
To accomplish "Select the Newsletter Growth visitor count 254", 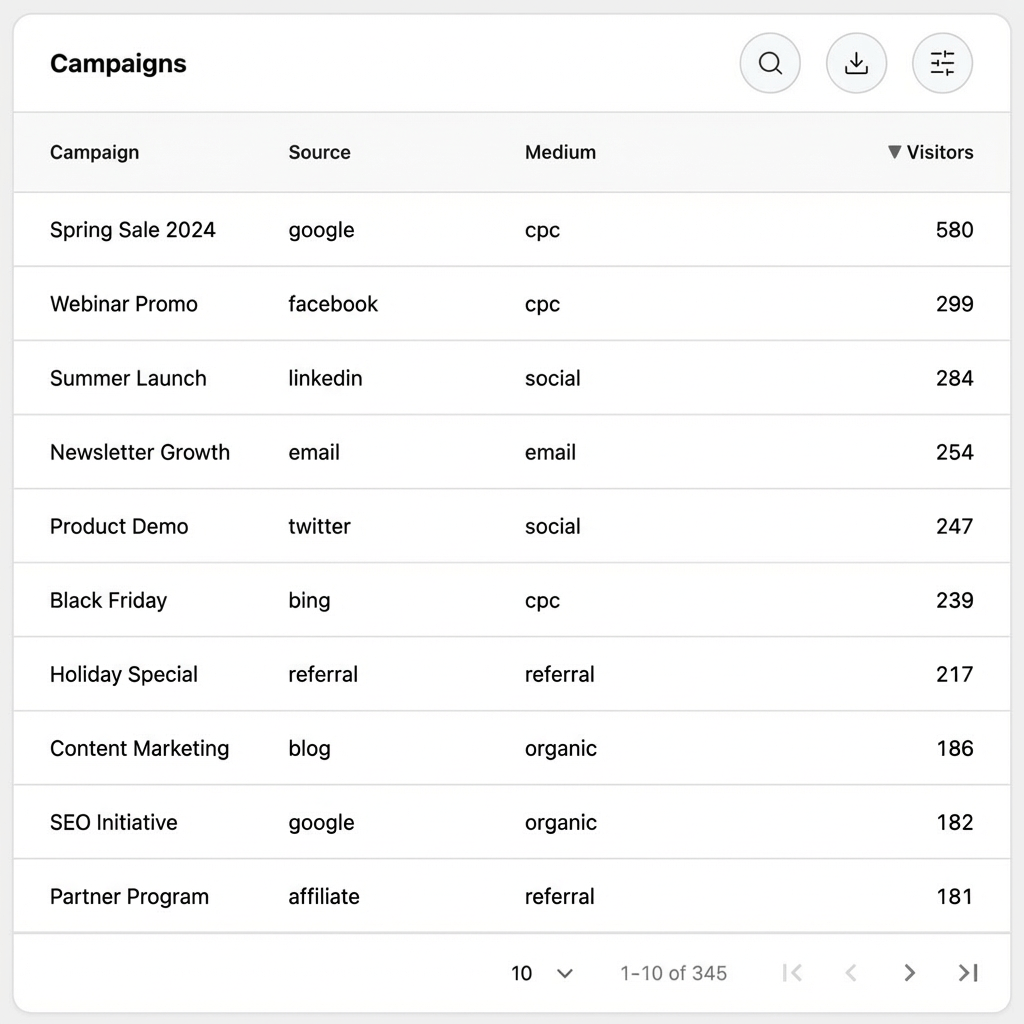I will click(954, 452).
